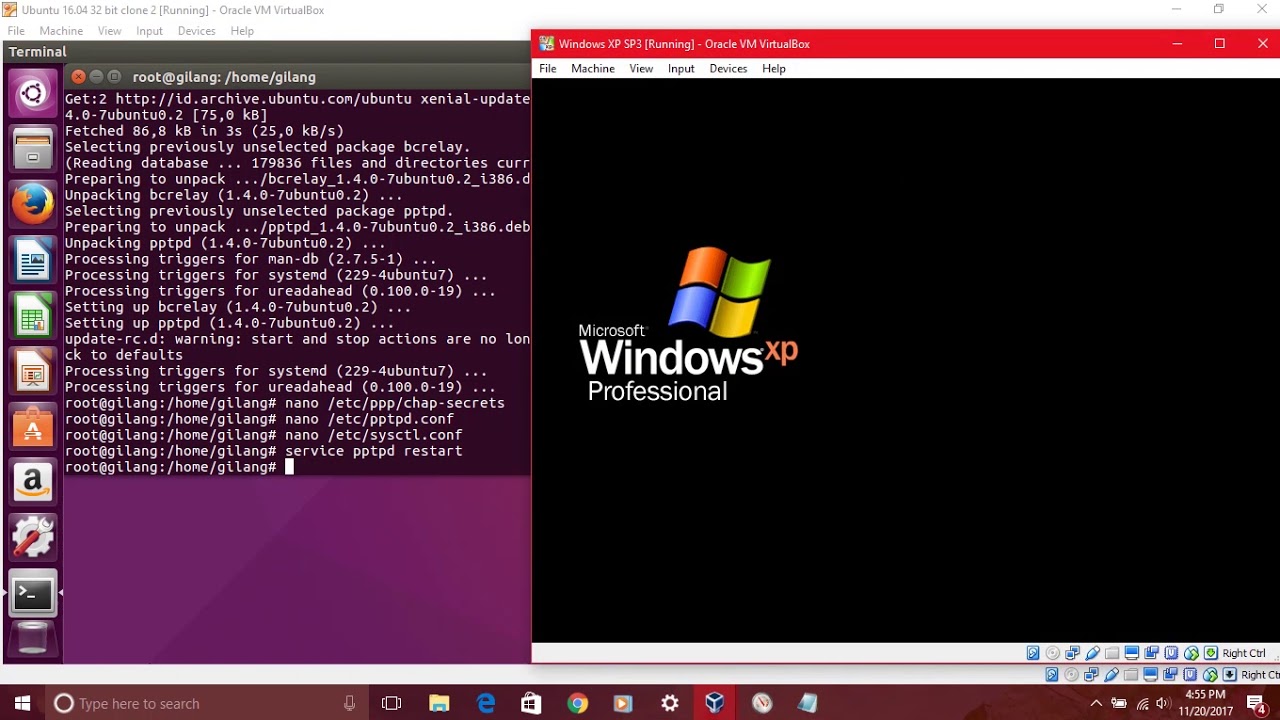
Task: Open Devices menu in Windows XP VM window
Action: click(728, 68)
